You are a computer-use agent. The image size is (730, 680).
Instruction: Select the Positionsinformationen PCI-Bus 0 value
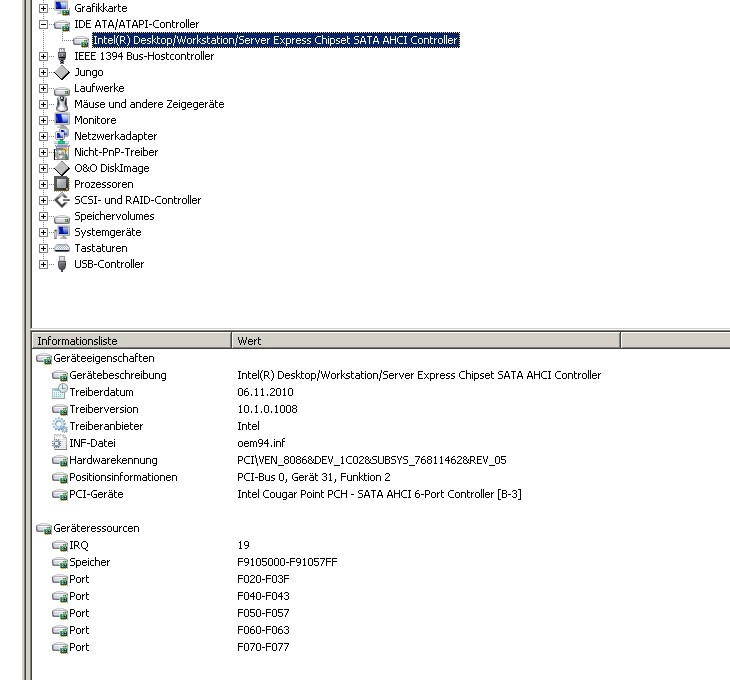(x=314, y=477)
